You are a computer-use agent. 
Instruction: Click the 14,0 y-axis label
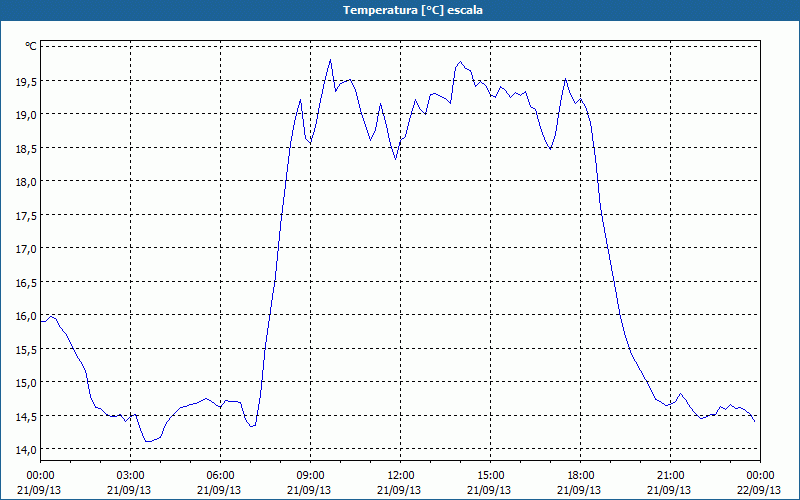pos(26,450)
